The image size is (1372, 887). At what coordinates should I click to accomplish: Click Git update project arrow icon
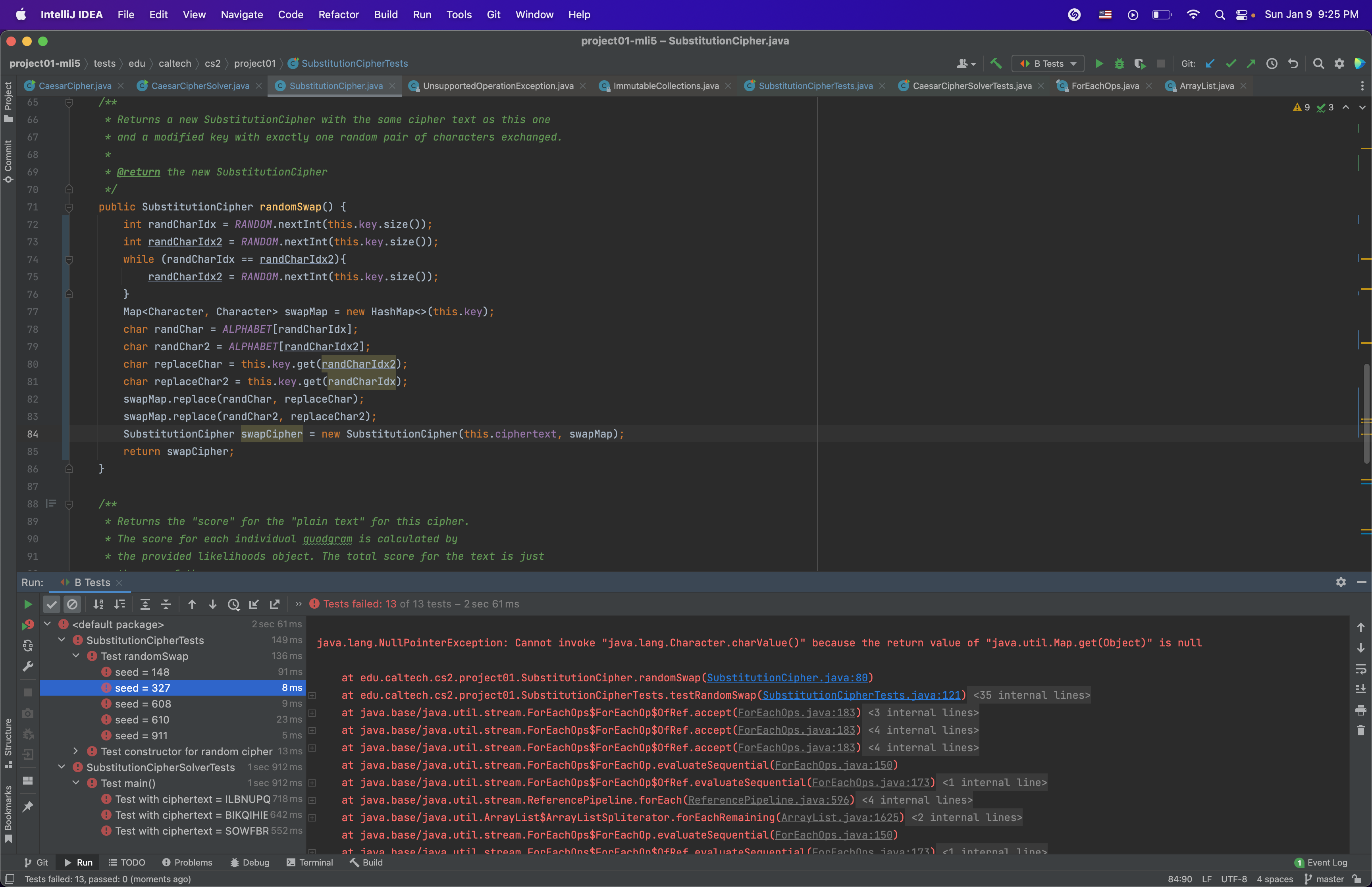[x=1210, y=64]
